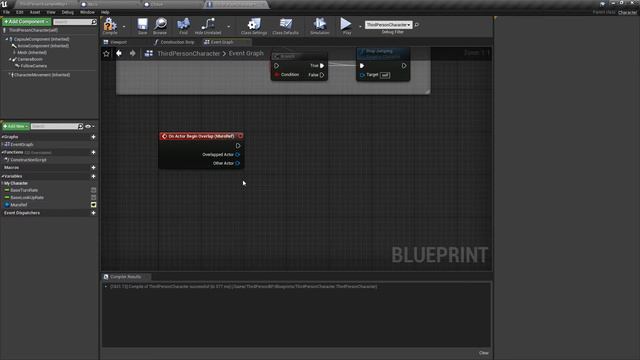Open the Edit menu
Viewport: 640px width, 360px height.
pos(20,12)
